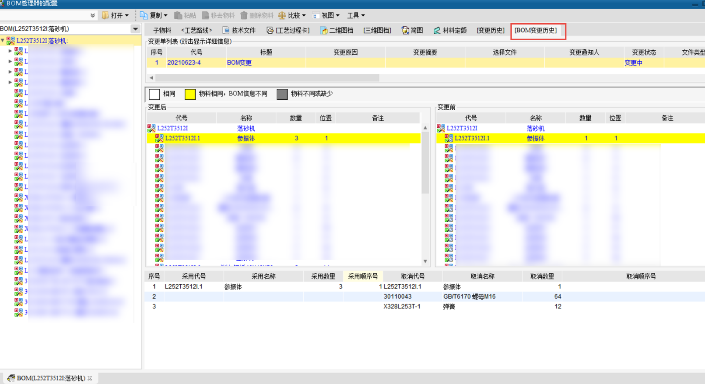Screen dimensions: 705x384
Task: Expand the second child node under the tree root
Action: [10, 61]
